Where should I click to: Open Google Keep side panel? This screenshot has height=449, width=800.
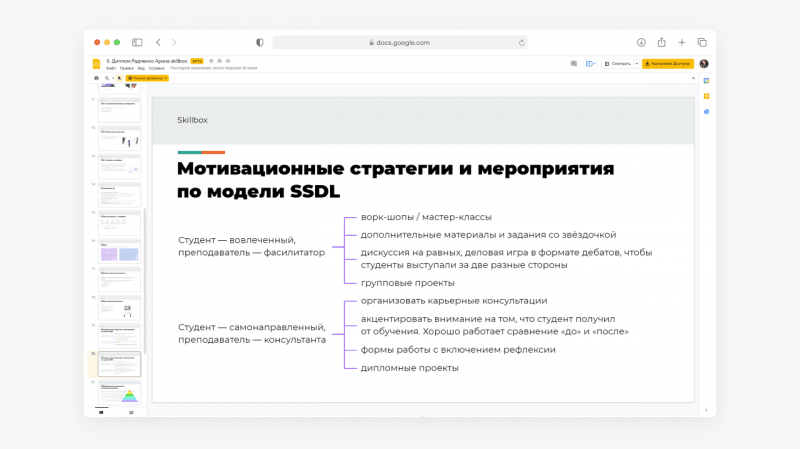point(707,96)
